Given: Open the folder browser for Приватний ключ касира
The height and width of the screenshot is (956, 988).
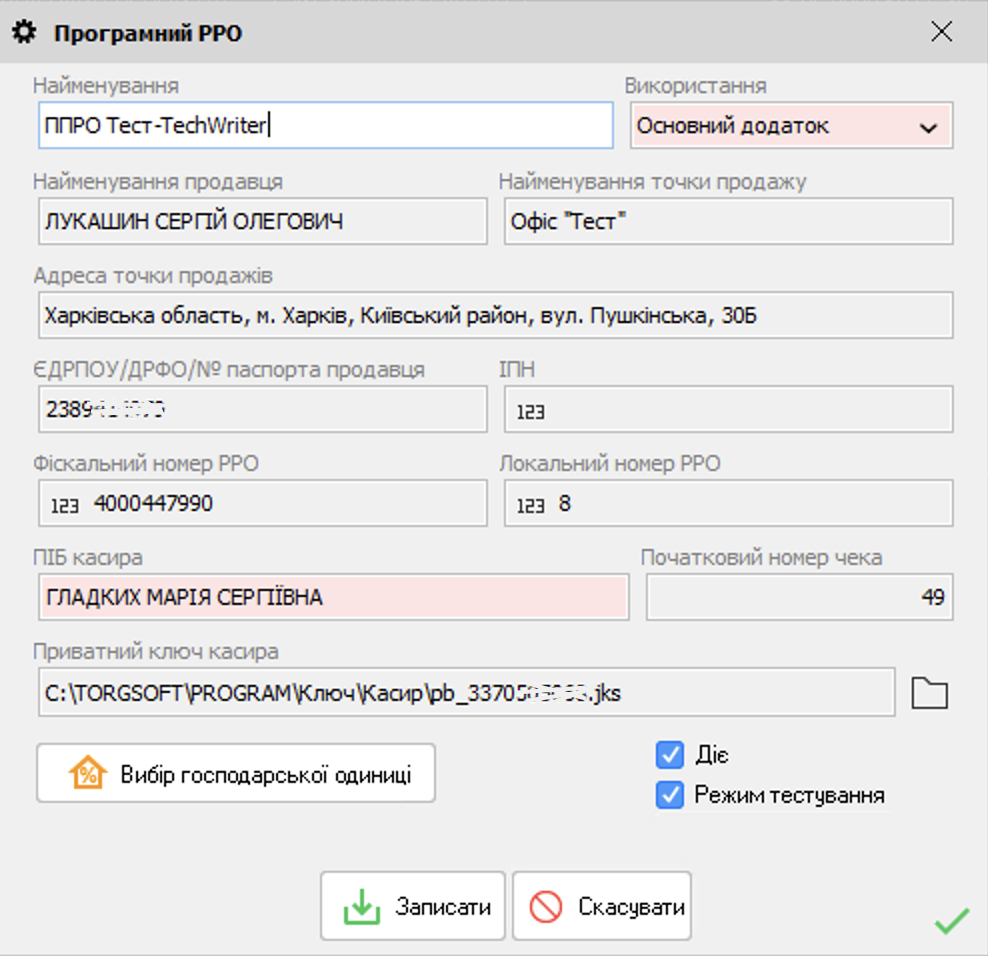Looking at the screenshot, I should click(x=930, y=691).
